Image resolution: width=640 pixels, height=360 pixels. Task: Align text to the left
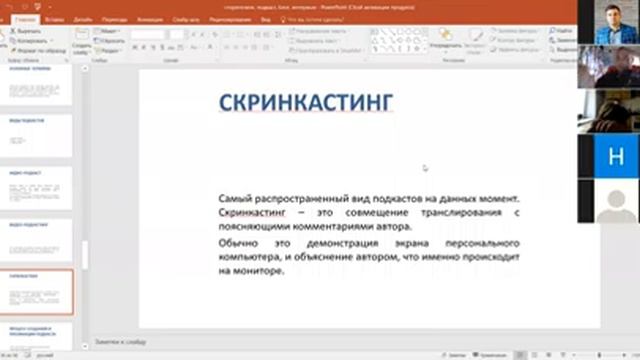[x=227, y=48]
